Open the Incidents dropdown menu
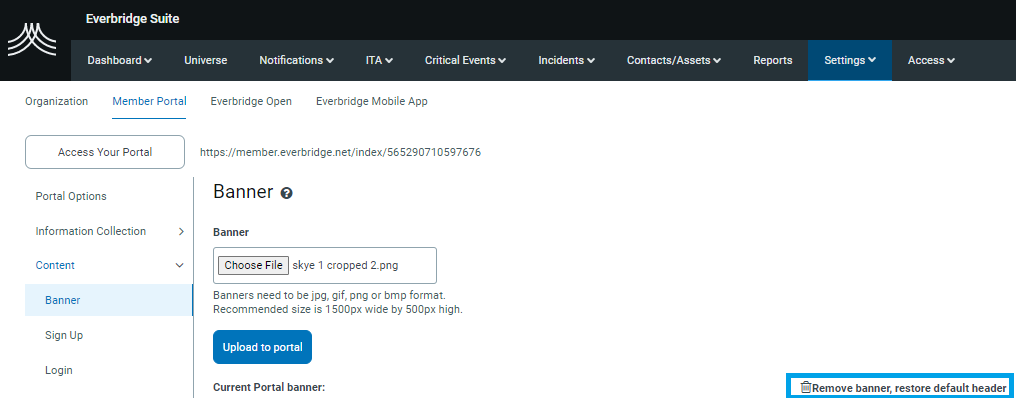Image resolution: width=1016 pixels, height=398 pixels. (566, 60)
